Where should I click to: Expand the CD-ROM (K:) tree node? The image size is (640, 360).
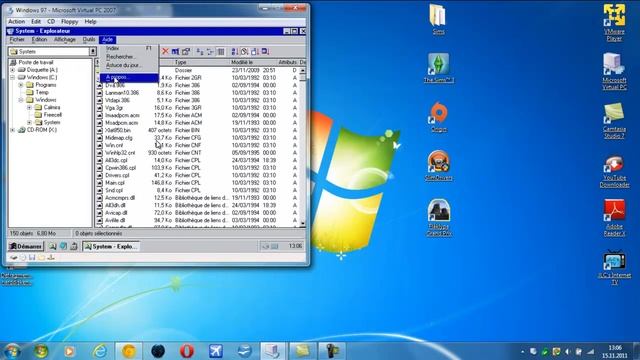coord(13,130)
